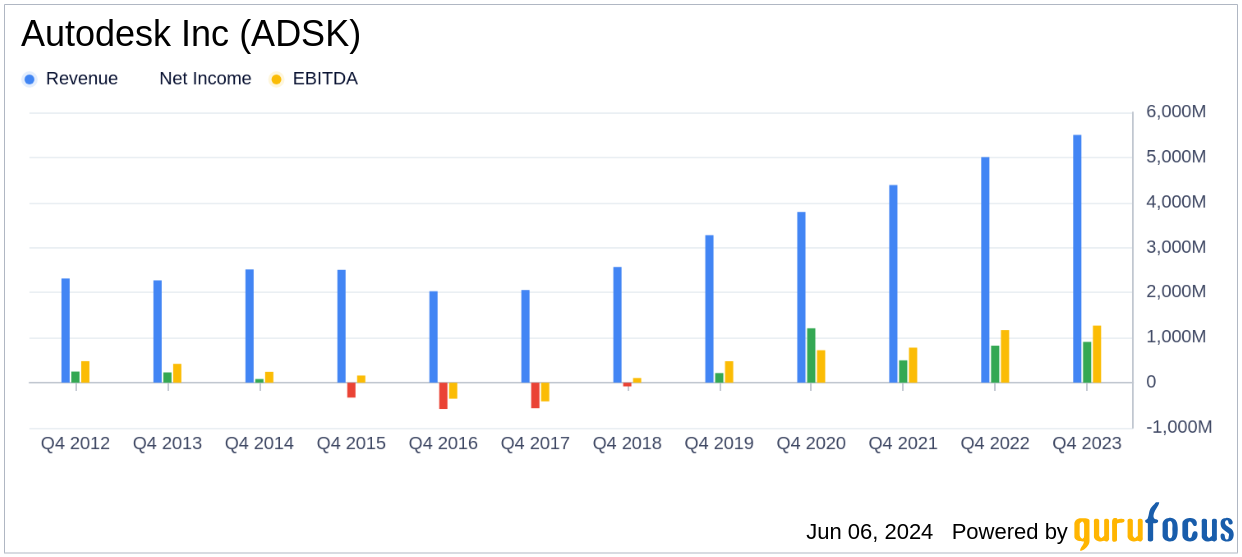Select the Q4 2015 axis label
The image size is (1242, 557).
pyautogui.click(x=351, y=443)
